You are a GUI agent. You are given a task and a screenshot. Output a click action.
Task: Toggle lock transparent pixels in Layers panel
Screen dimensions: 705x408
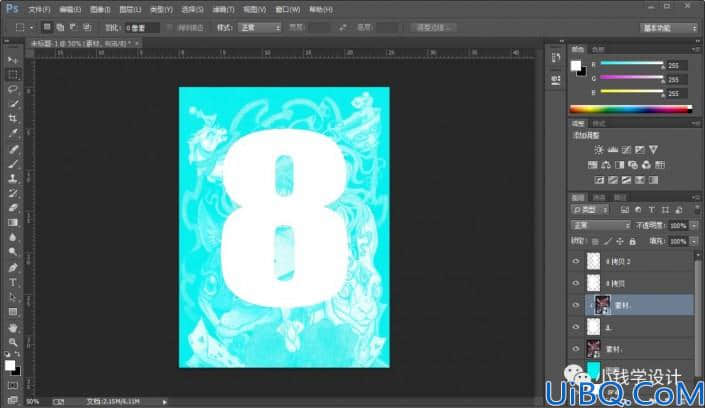tap(595, 242)
